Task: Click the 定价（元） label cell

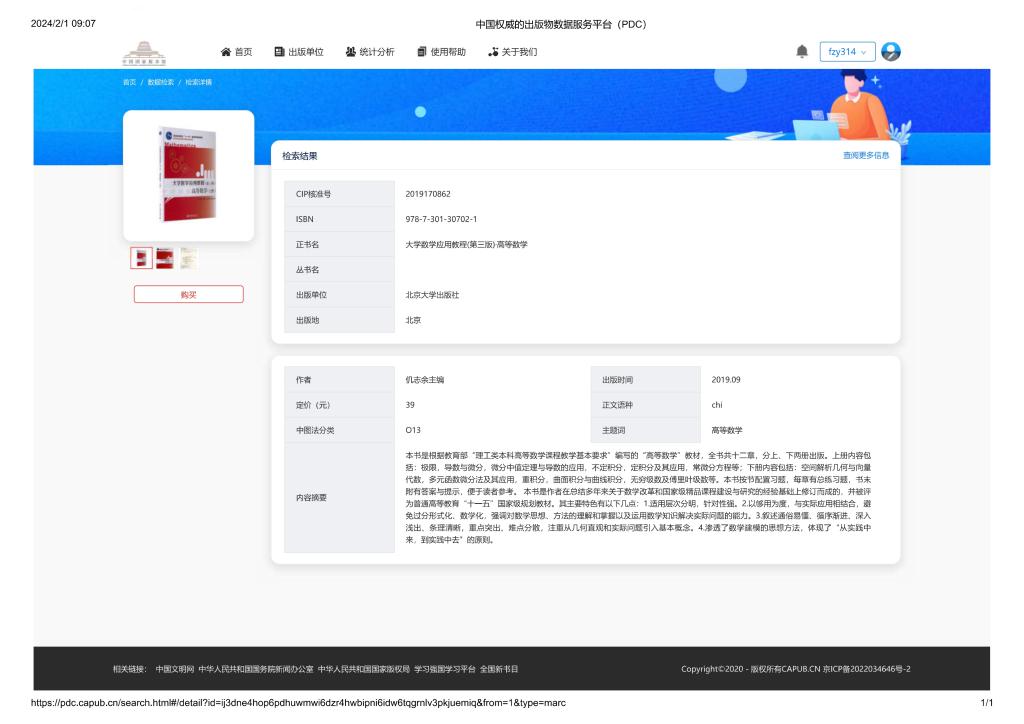Action: 340,405
